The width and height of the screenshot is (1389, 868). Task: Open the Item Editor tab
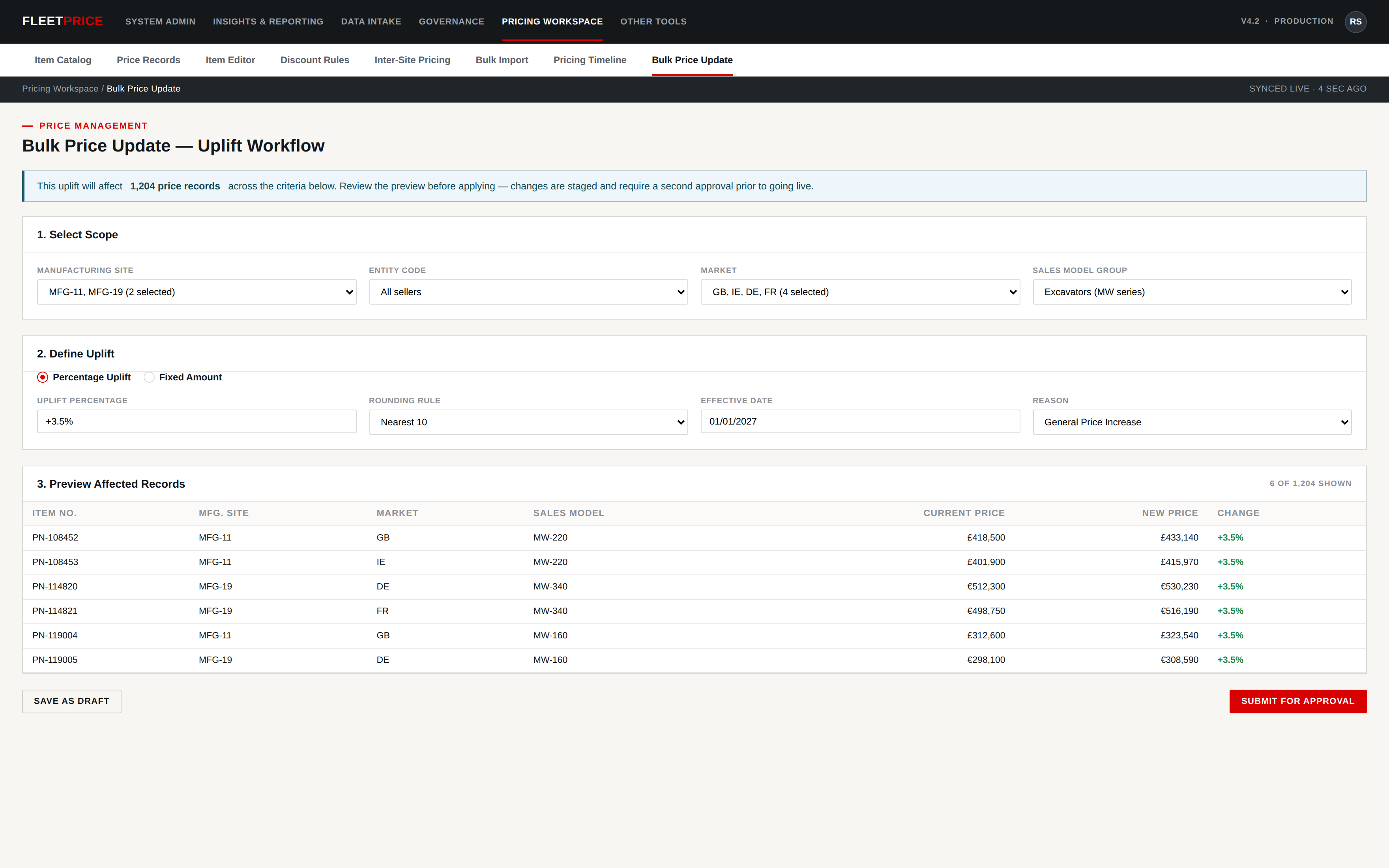[230, 60]
